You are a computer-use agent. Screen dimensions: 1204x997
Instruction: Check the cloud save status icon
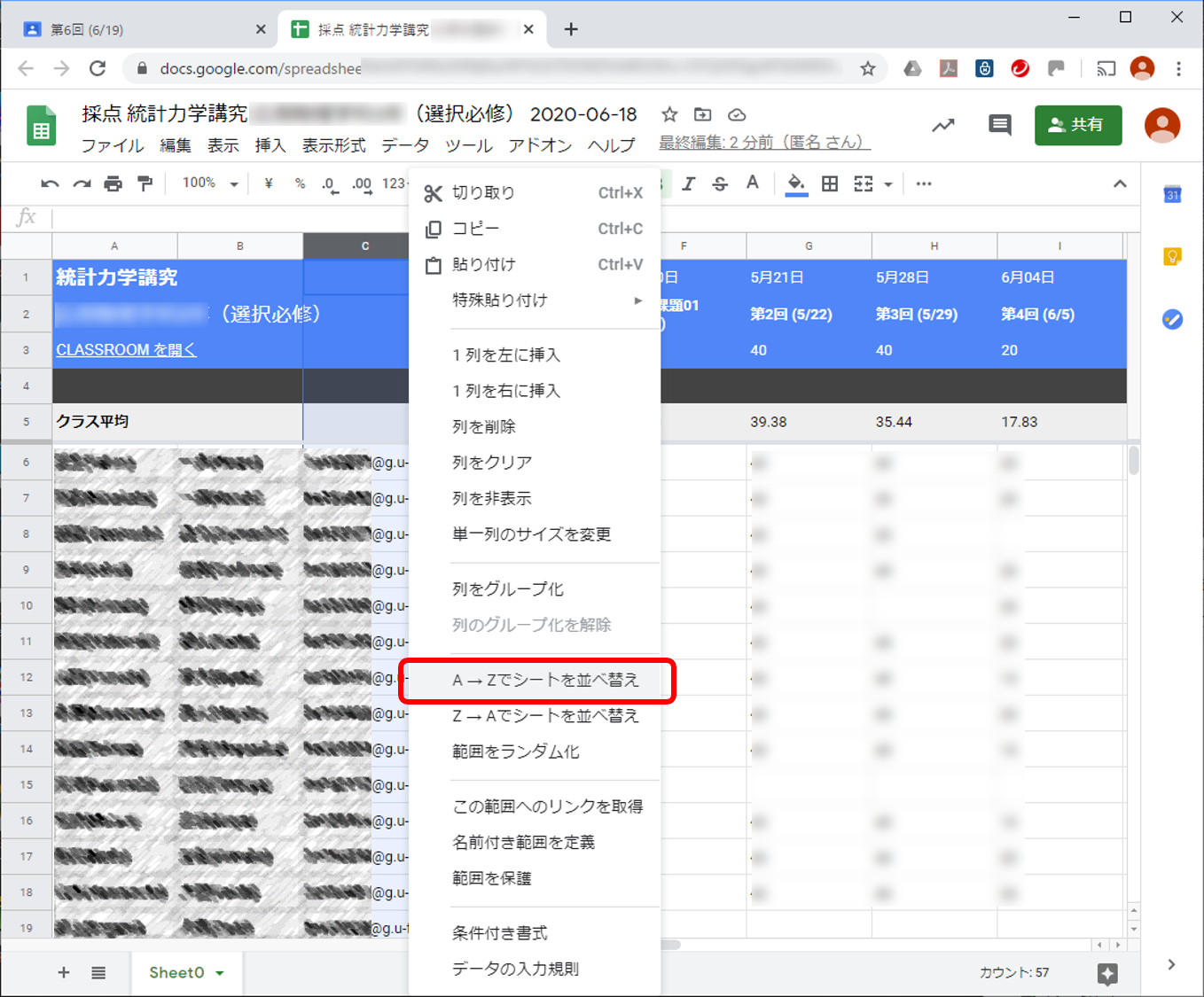point(737,114)
